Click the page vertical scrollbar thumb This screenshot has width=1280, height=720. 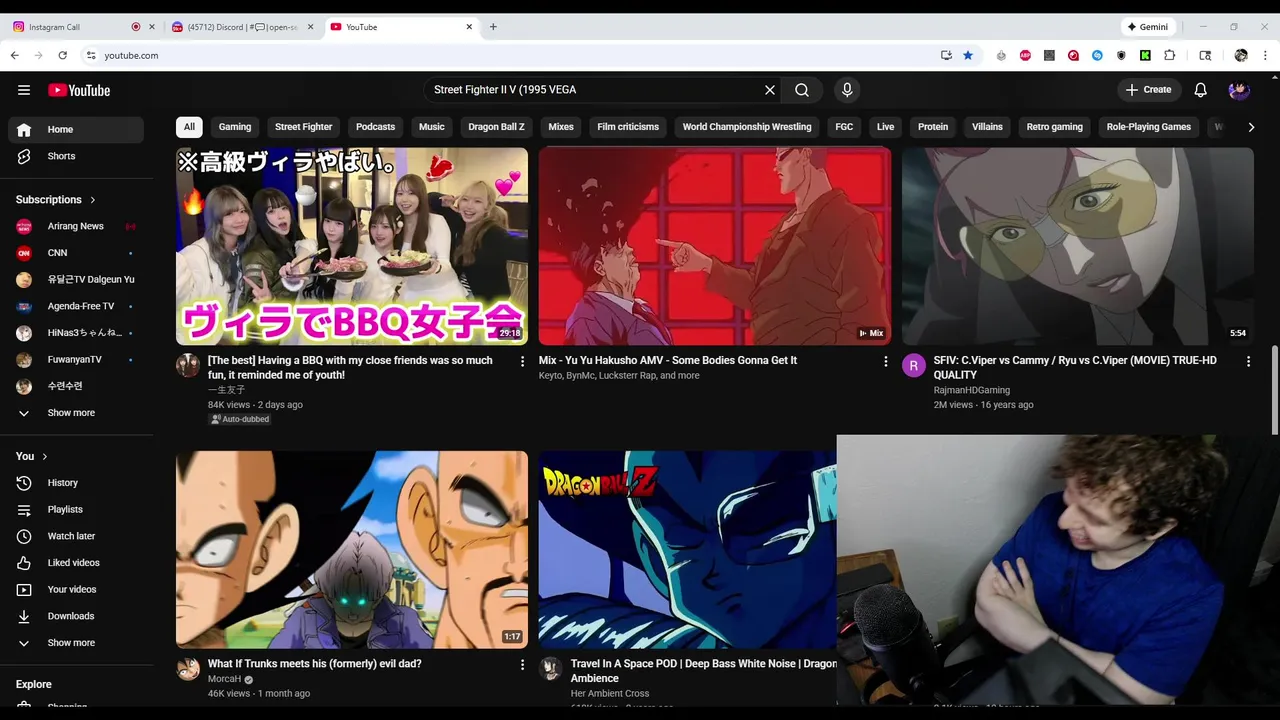click(1274, 390)
